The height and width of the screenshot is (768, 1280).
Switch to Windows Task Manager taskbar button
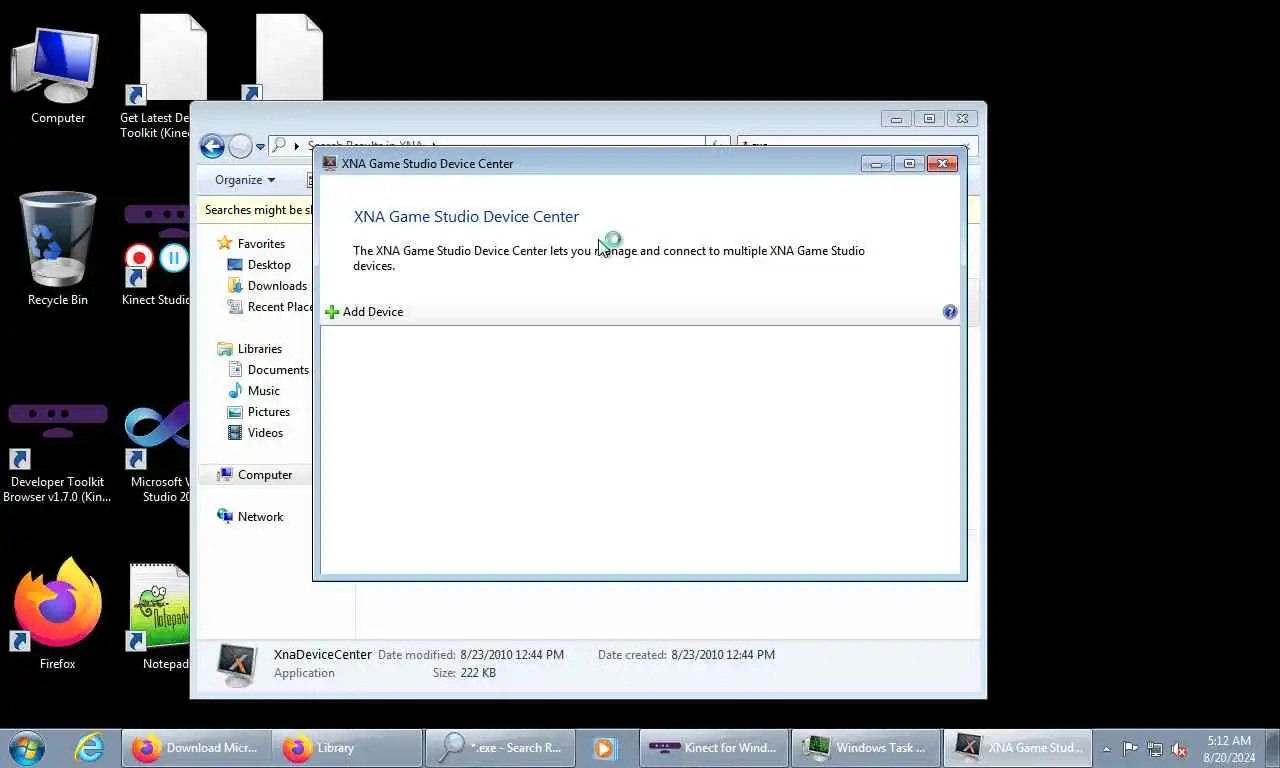point(866,748)
